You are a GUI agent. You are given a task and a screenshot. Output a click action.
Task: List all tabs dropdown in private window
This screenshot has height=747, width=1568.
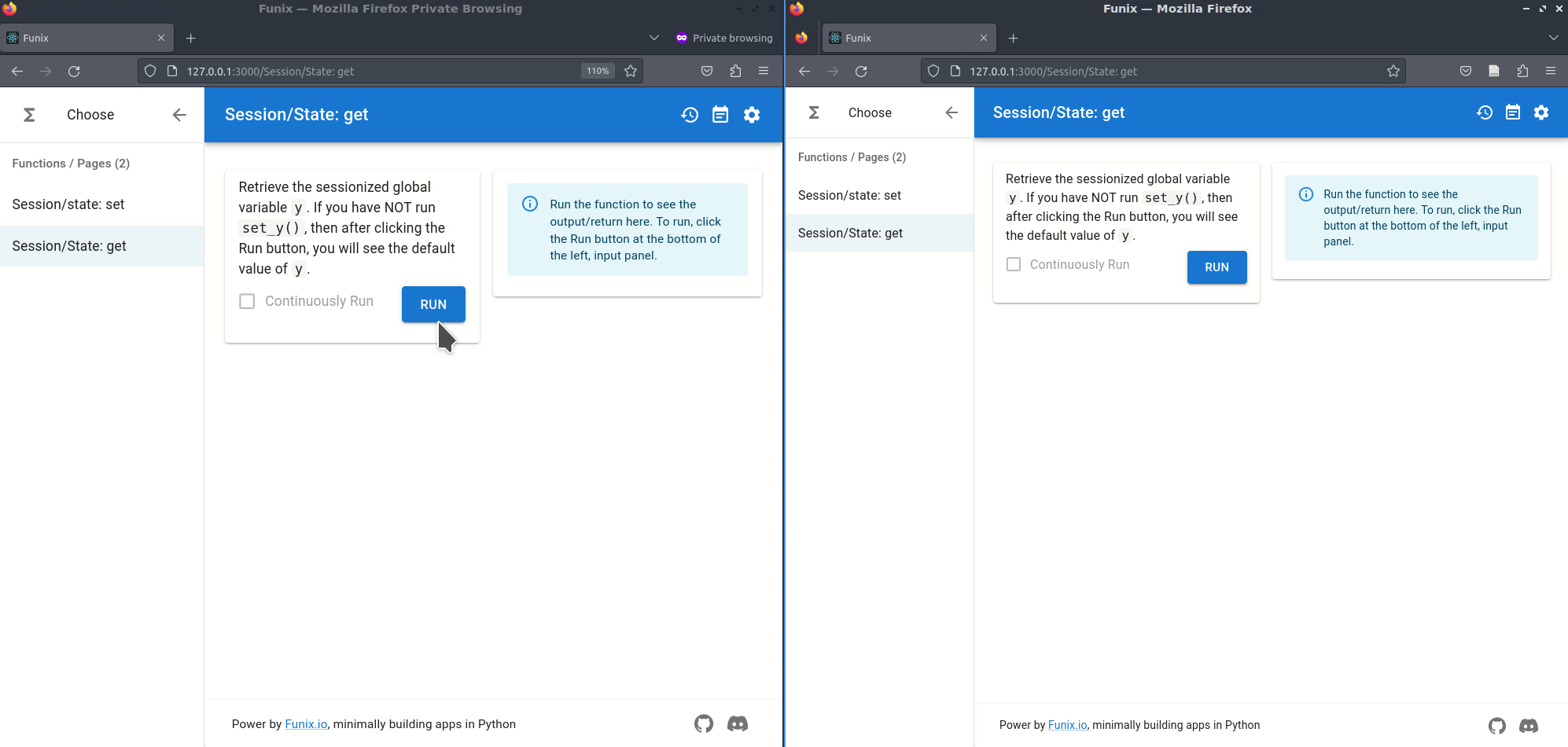pos(654,38)
